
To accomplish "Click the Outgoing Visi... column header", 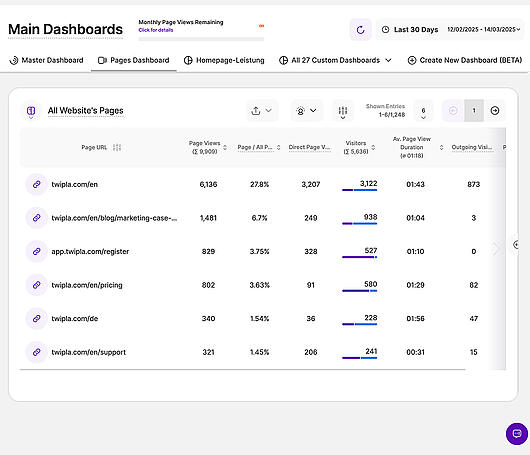I will coord(472,147).
